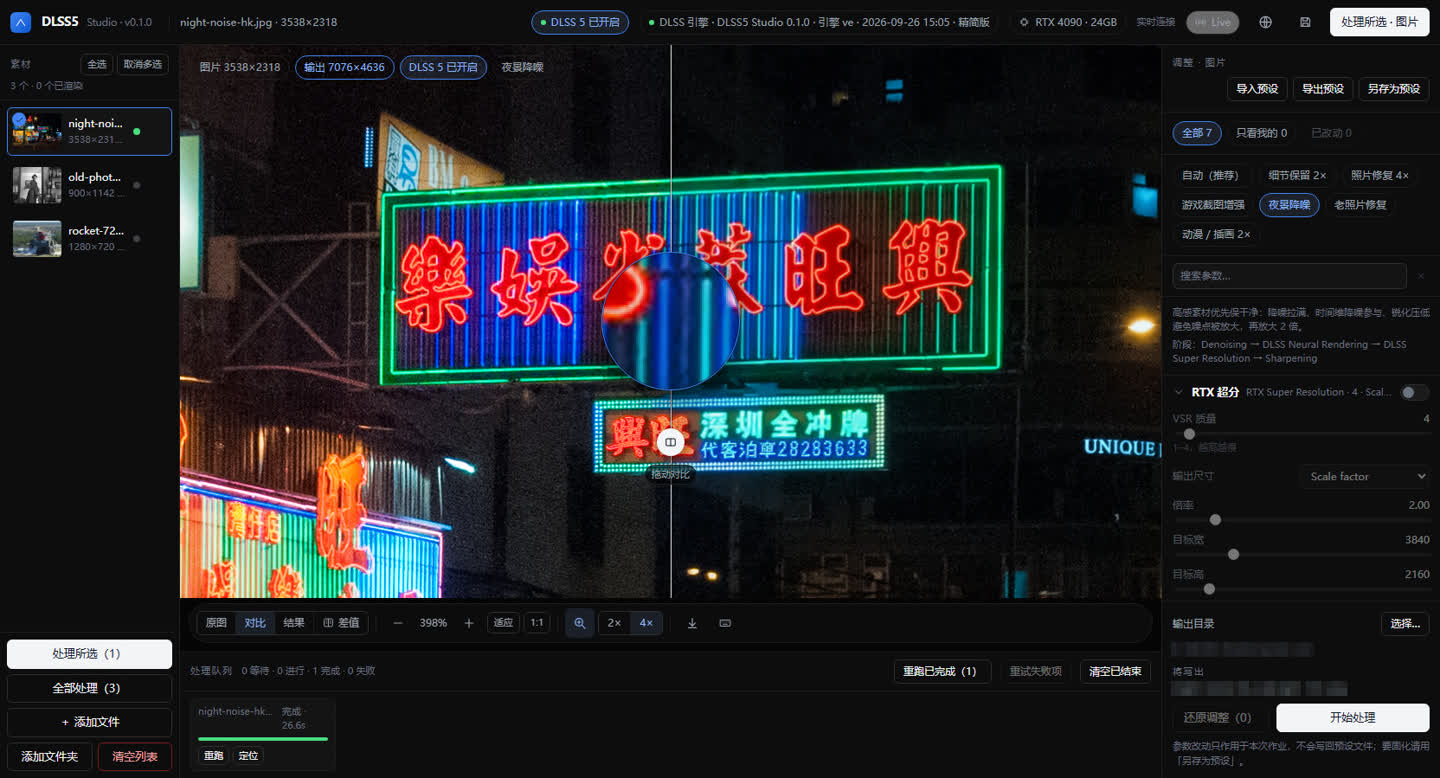The image size is (1440, 778).
Task: Click the keyboard shortcuts icon
Action: (725, 623)
